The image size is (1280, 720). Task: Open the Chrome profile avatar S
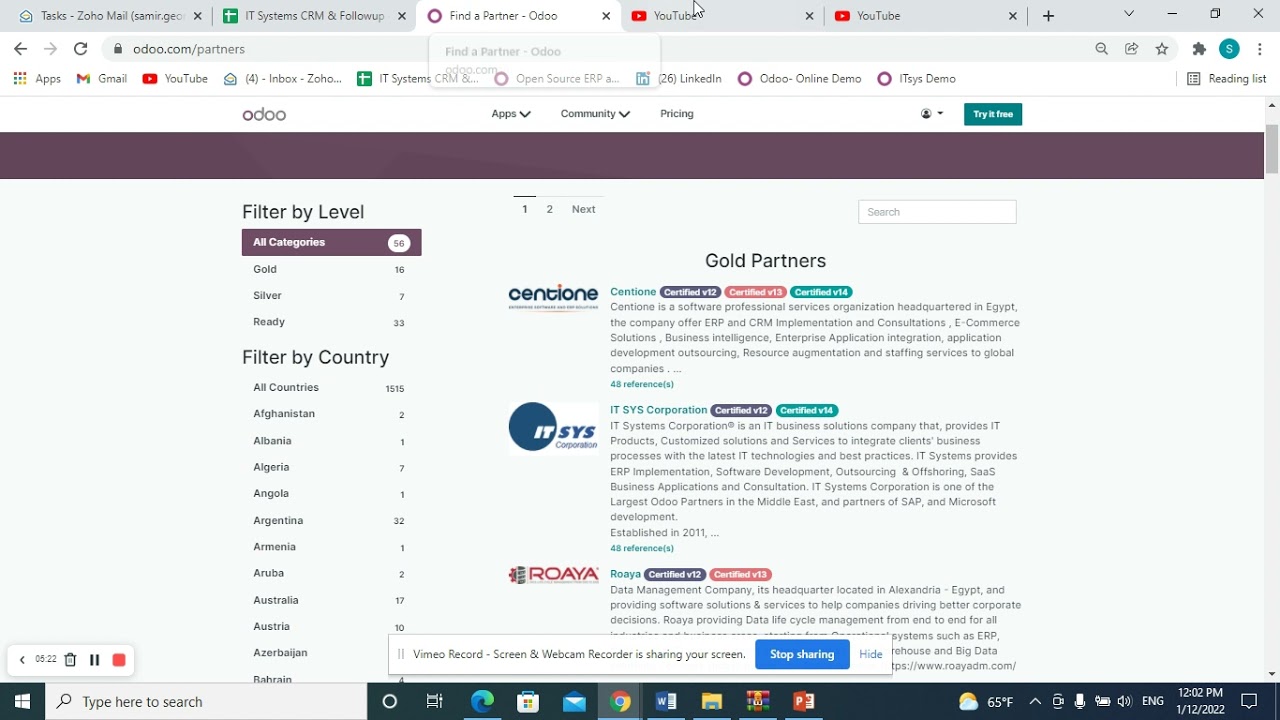1229,49
